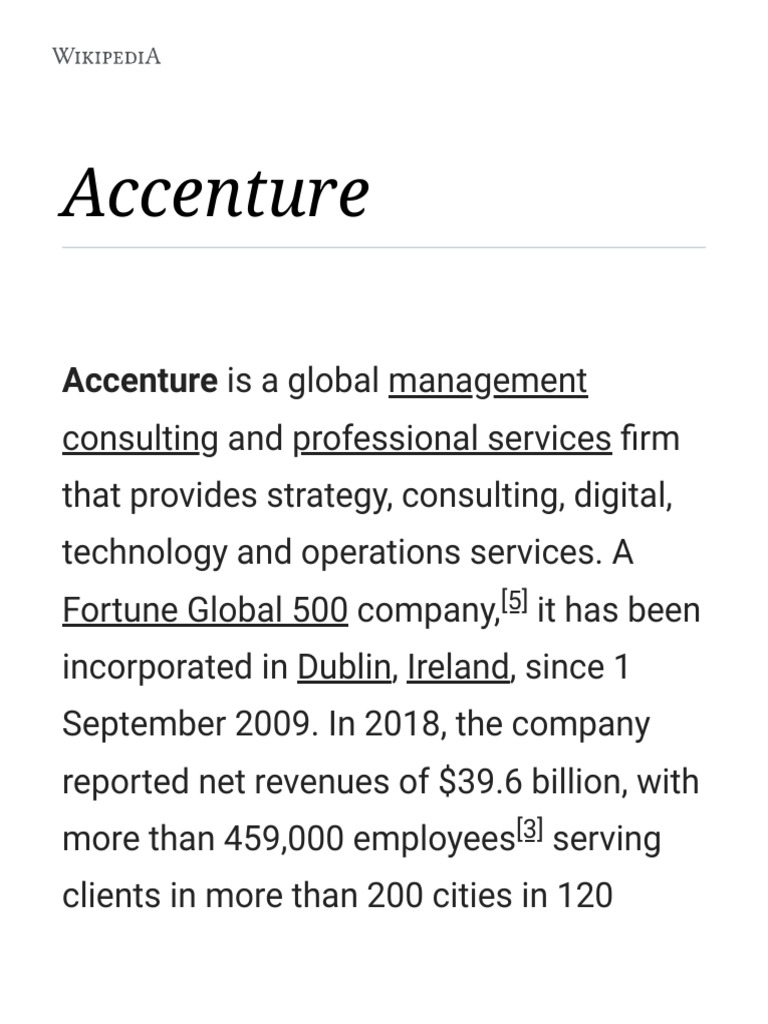Open the underlined 'management' link
Screen dimensions: 768x1024
tap(487, 381)
